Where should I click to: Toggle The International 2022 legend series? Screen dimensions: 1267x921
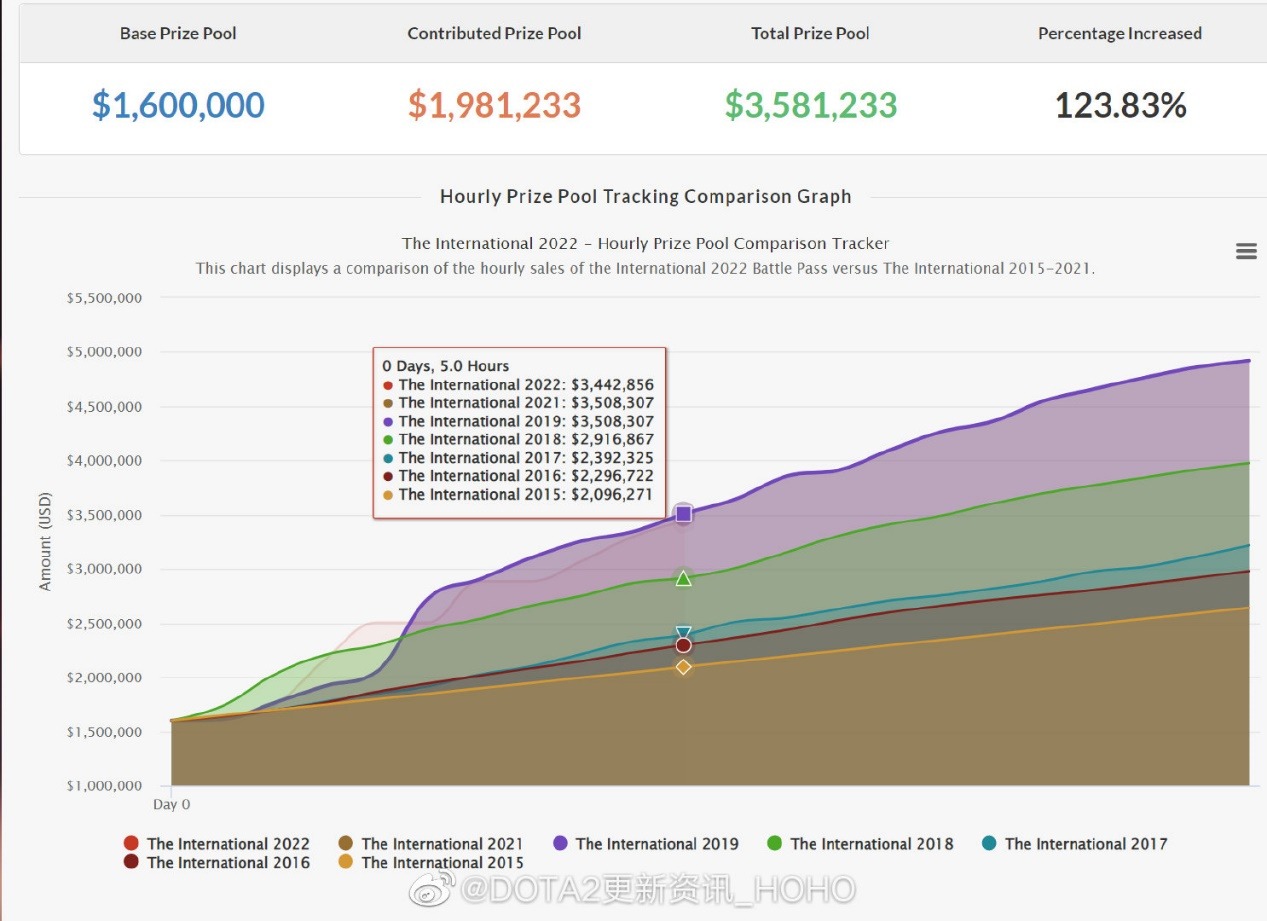click(217, 844)
